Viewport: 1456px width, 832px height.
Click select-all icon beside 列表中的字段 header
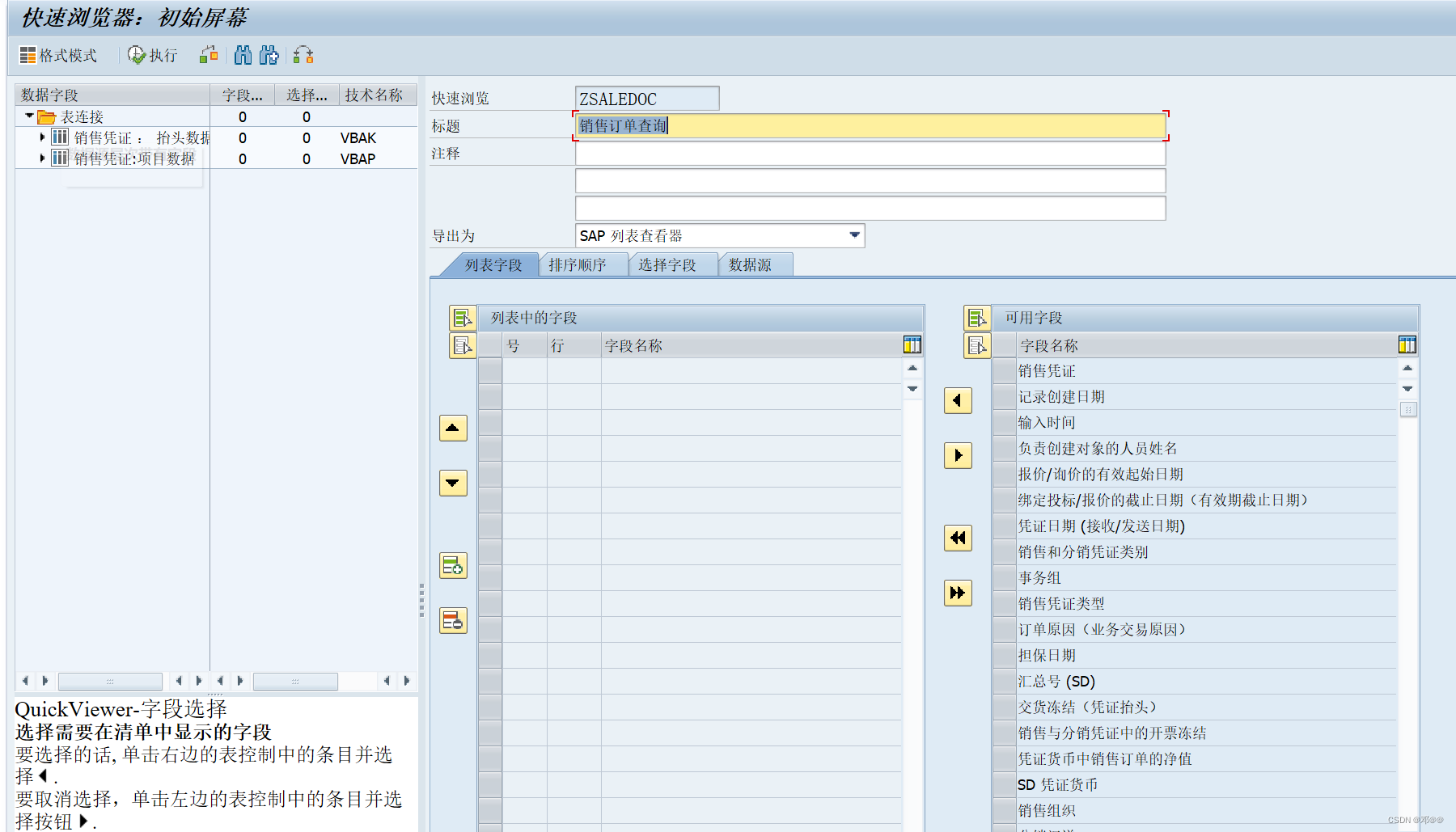point(463,318)
